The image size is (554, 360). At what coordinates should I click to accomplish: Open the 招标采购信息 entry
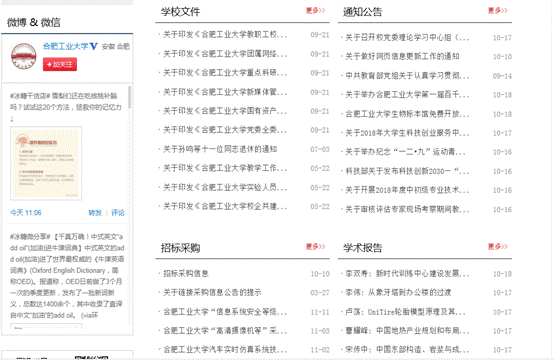click(185, 273)
